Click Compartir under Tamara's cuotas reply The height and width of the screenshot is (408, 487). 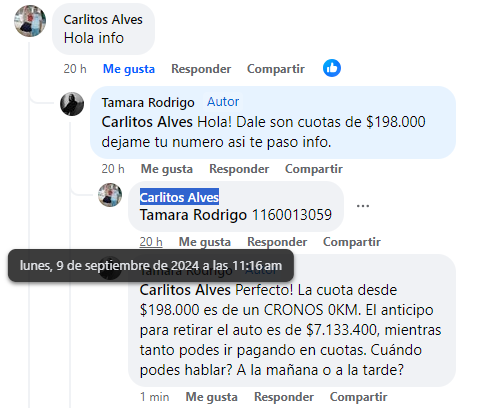tap(314, 169)
